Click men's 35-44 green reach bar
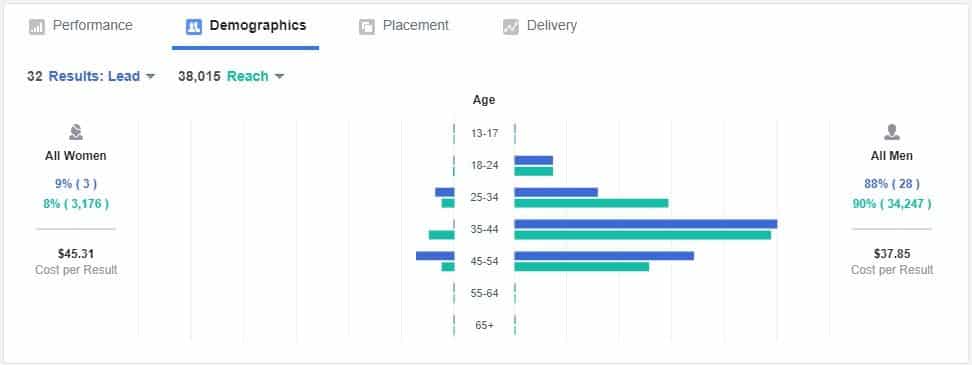Viewport: 972px width, 365px height. (643, 235)
